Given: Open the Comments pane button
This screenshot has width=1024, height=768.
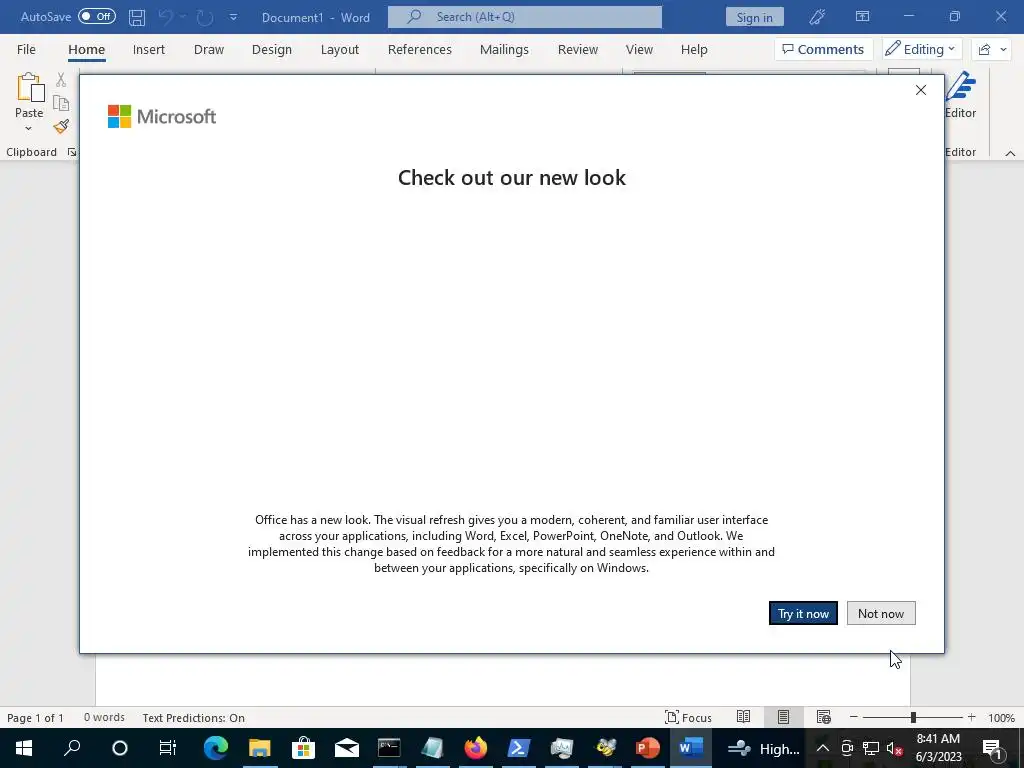Looking at the screenshot, I should pyautogui.click(x=824, y=49).
